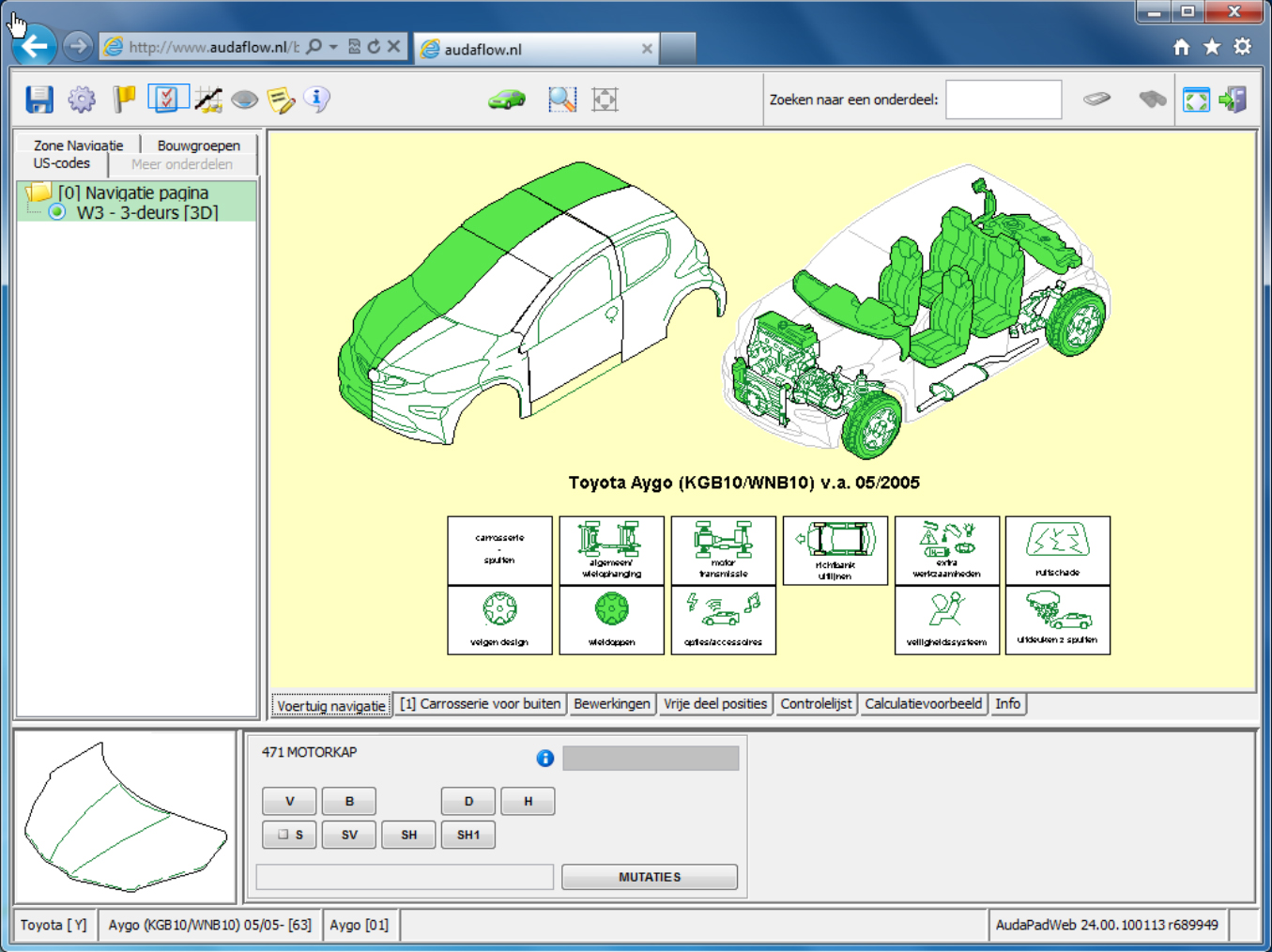Select the 'ruitschade' broken glass tile

pos(1057,550)
